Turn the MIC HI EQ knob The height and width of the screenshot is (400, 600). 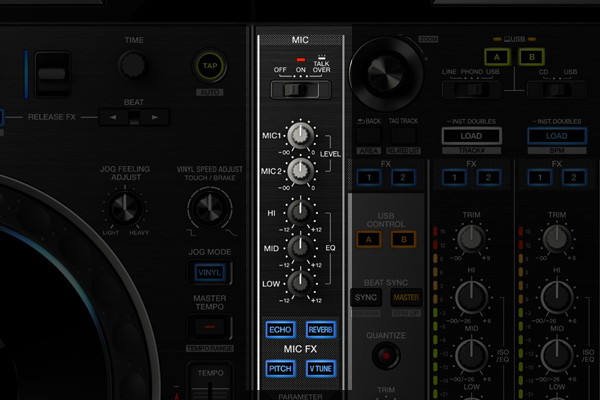(x=300, y=212)
